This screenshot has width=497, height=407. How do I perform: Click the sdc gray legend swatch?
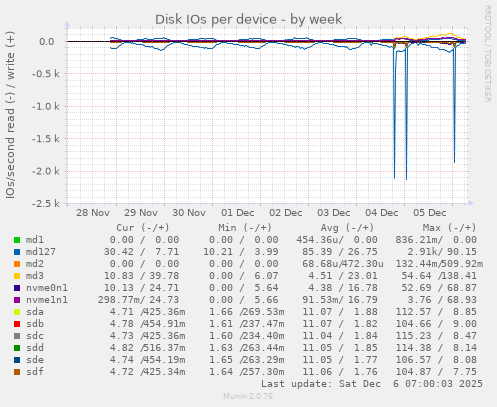click(17, 336)
